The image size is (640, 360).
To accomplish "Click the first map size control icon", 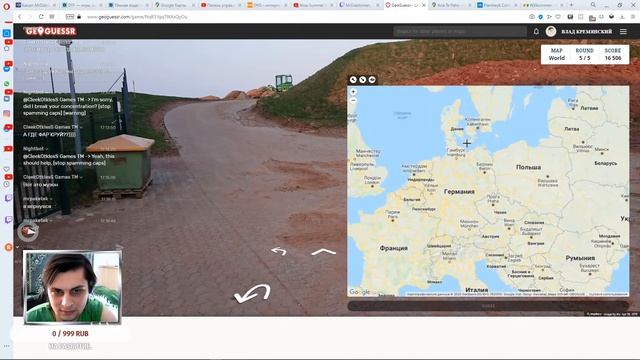I will point(353,80).
